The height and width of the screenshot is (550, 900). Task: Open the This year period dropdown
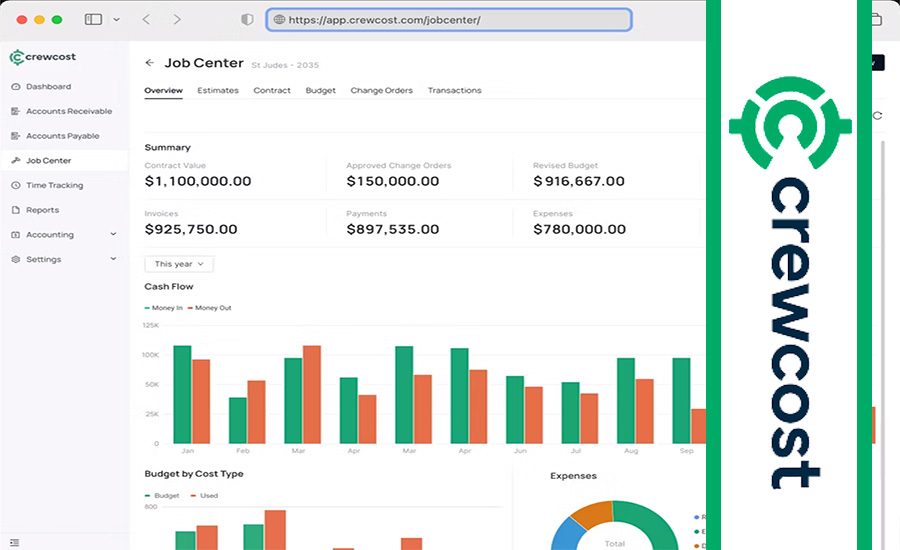pos(179,264)
